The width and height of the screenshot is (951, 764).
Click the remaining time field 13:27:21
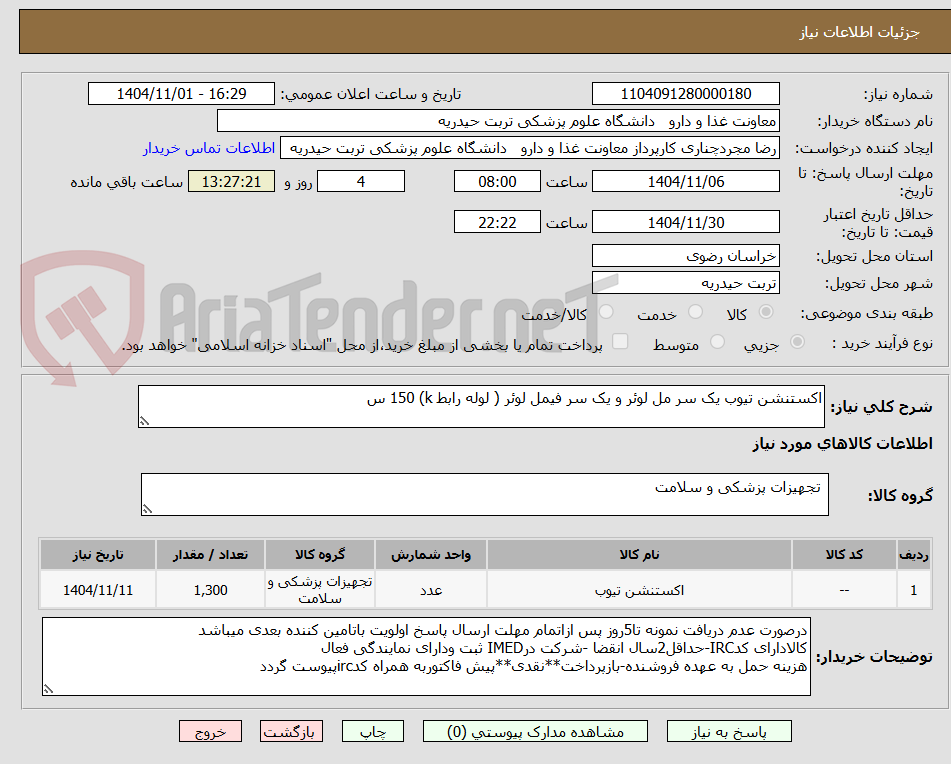coord(231,181)
